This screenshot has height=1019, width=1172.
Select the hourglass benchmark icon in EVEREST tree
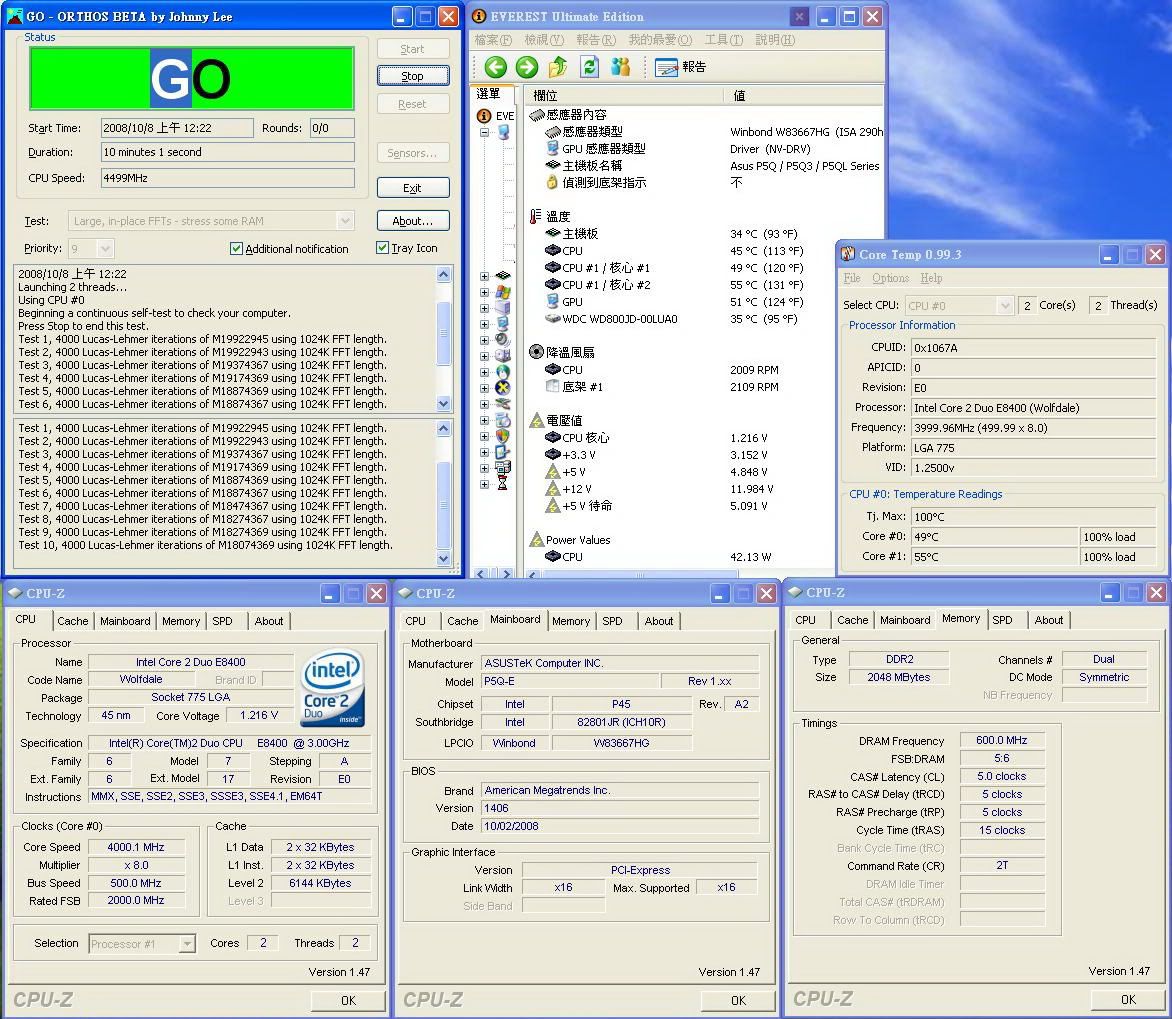pos(503,484)
